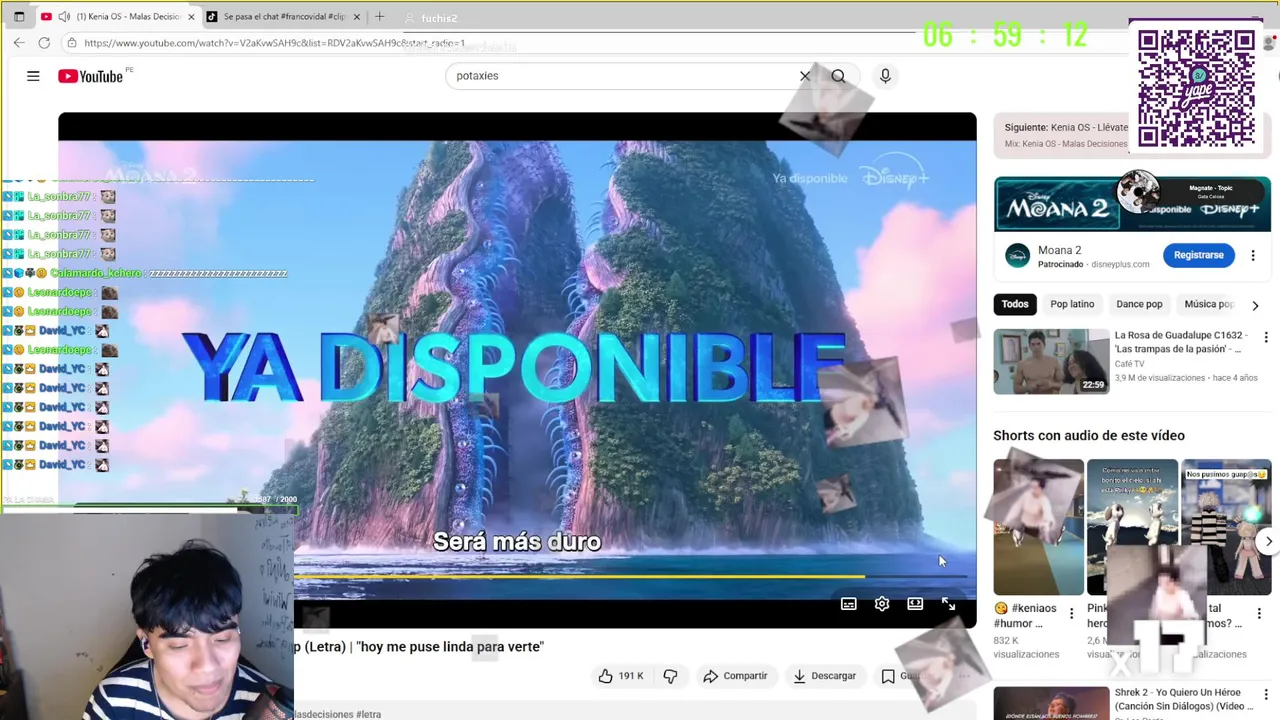The height and width of the screenshot is (720, 1280).
Task: Open the second Short thumbnail 'Pink'
Action: (1132, 527)
